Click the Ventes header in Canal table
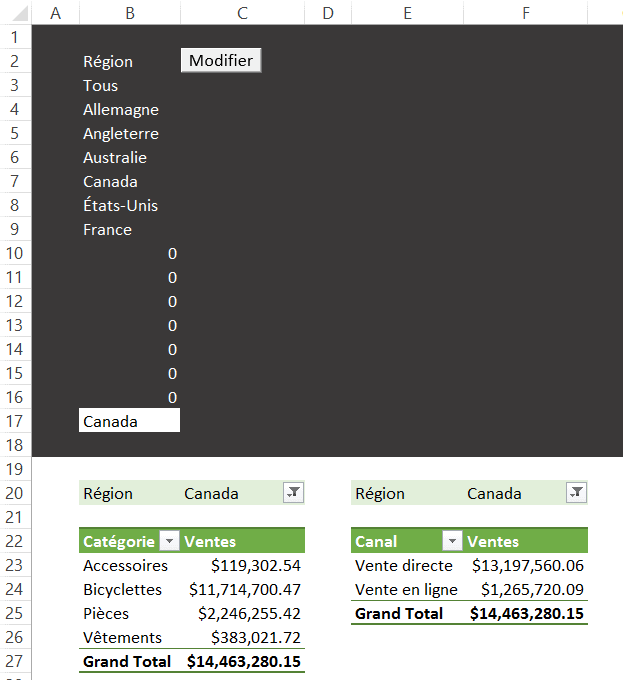Screen dimensions: 623x680 [x=494, y=541]
